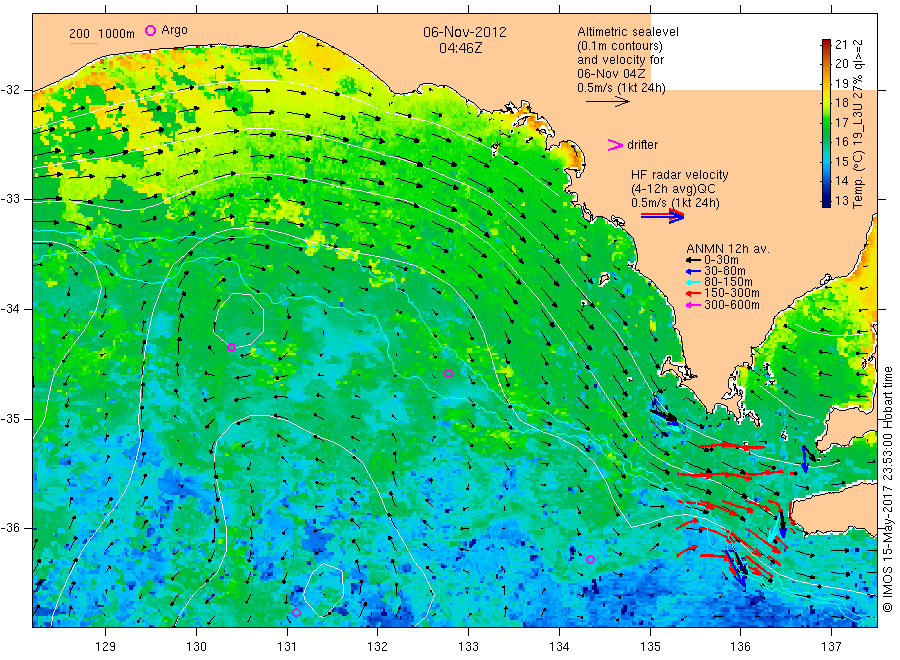Click the 16 tick label on the colorbar
Image resolution: width=900 pixels, height=660 pixels.
pos(841,142)
